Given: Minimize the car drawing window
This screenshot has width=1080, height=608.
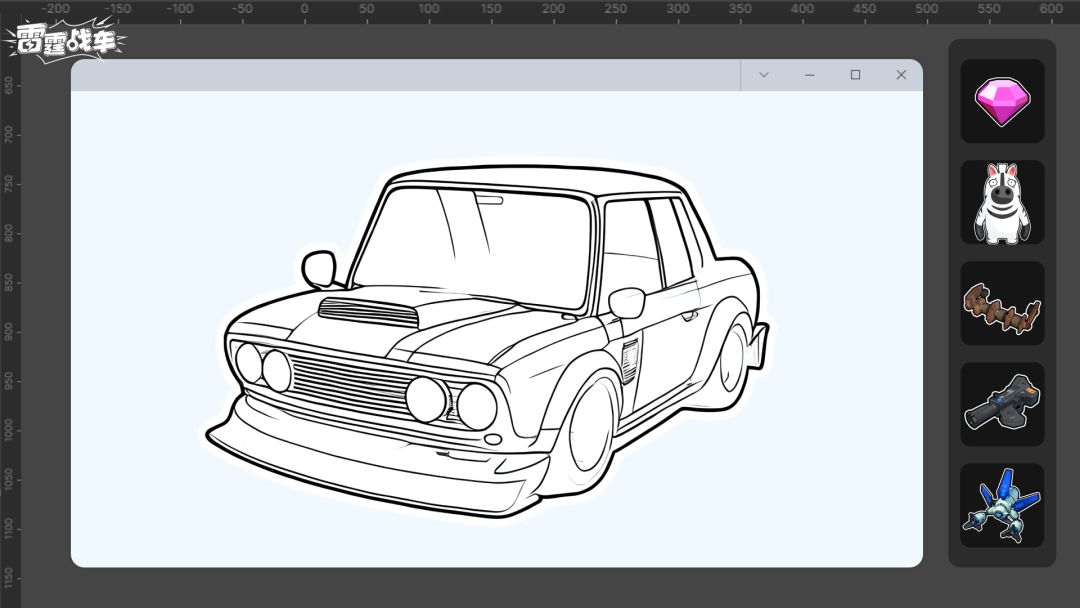Looking at the screenshot, I should click(810, 75).
